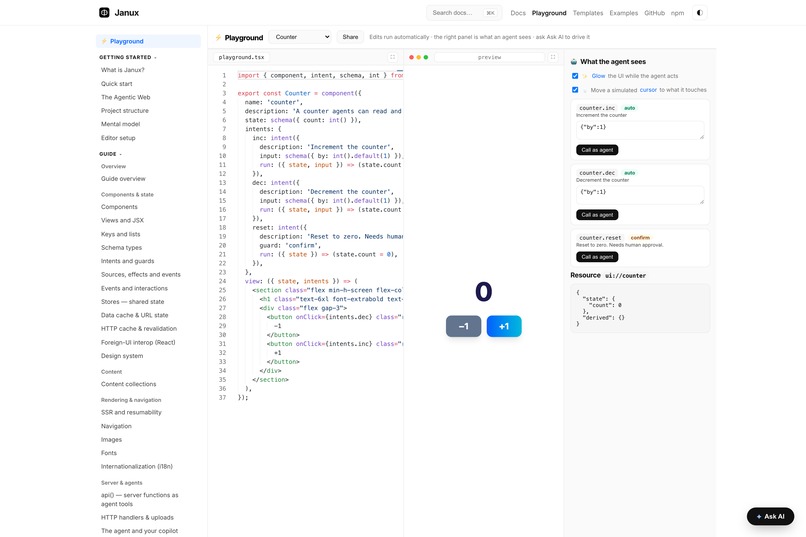Open the Editor setup page
The width and height of the screenshot is (806, 537).
tap(118, 138)
